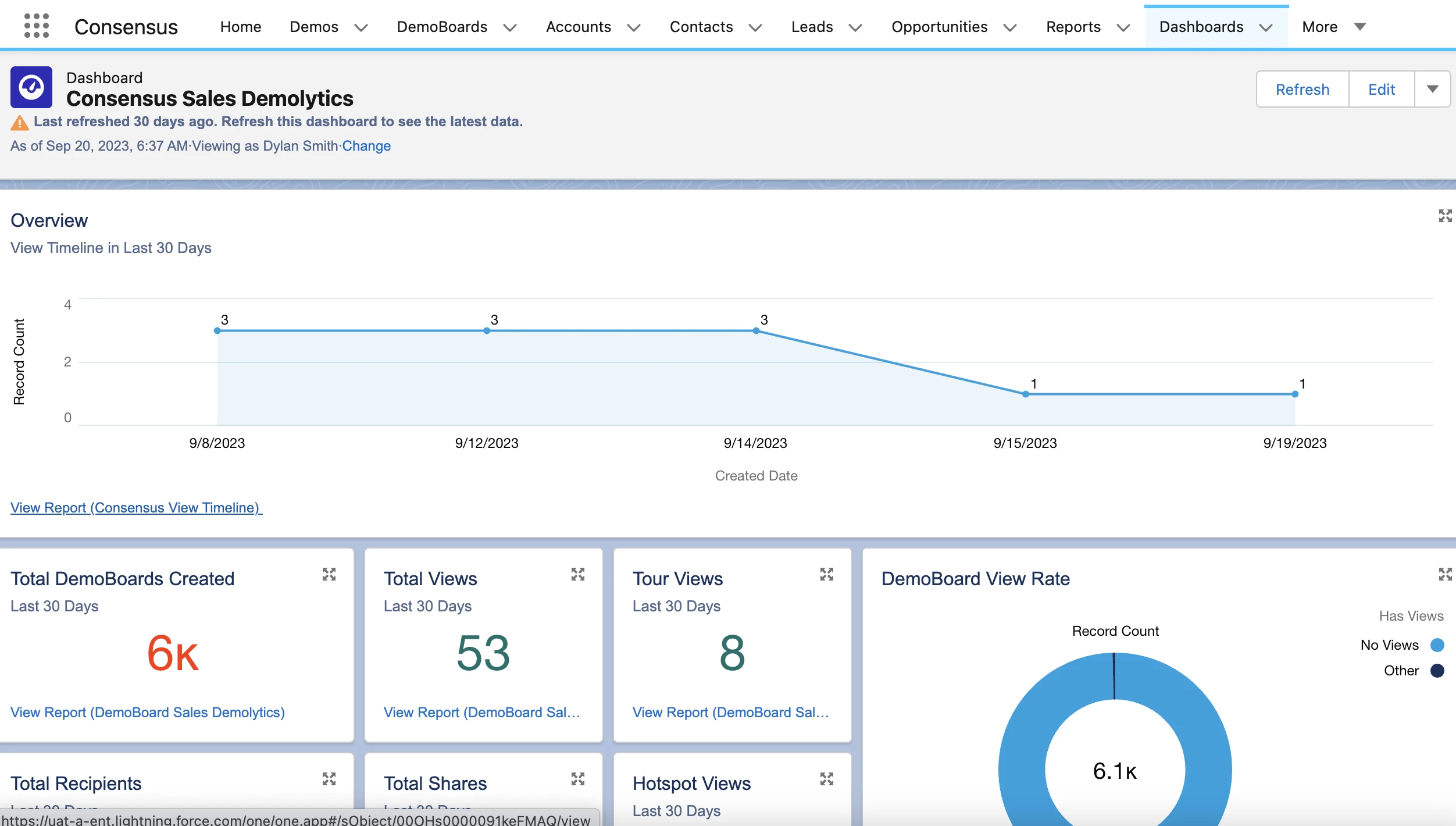Click the dashboard gauge icon
This screenshot has height=826, width=1456.
coord(31,87)
